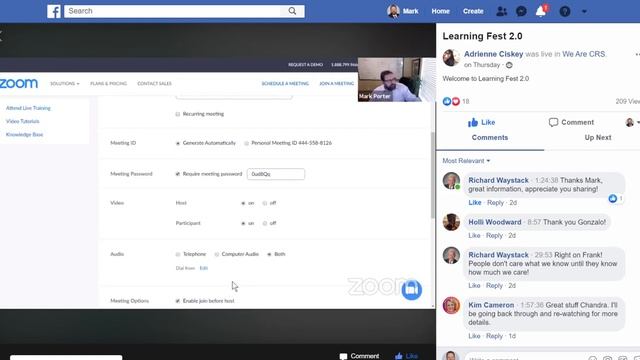640x360 pixels.
Task: Open Video Tutorials link
Action: click(22, 121)
